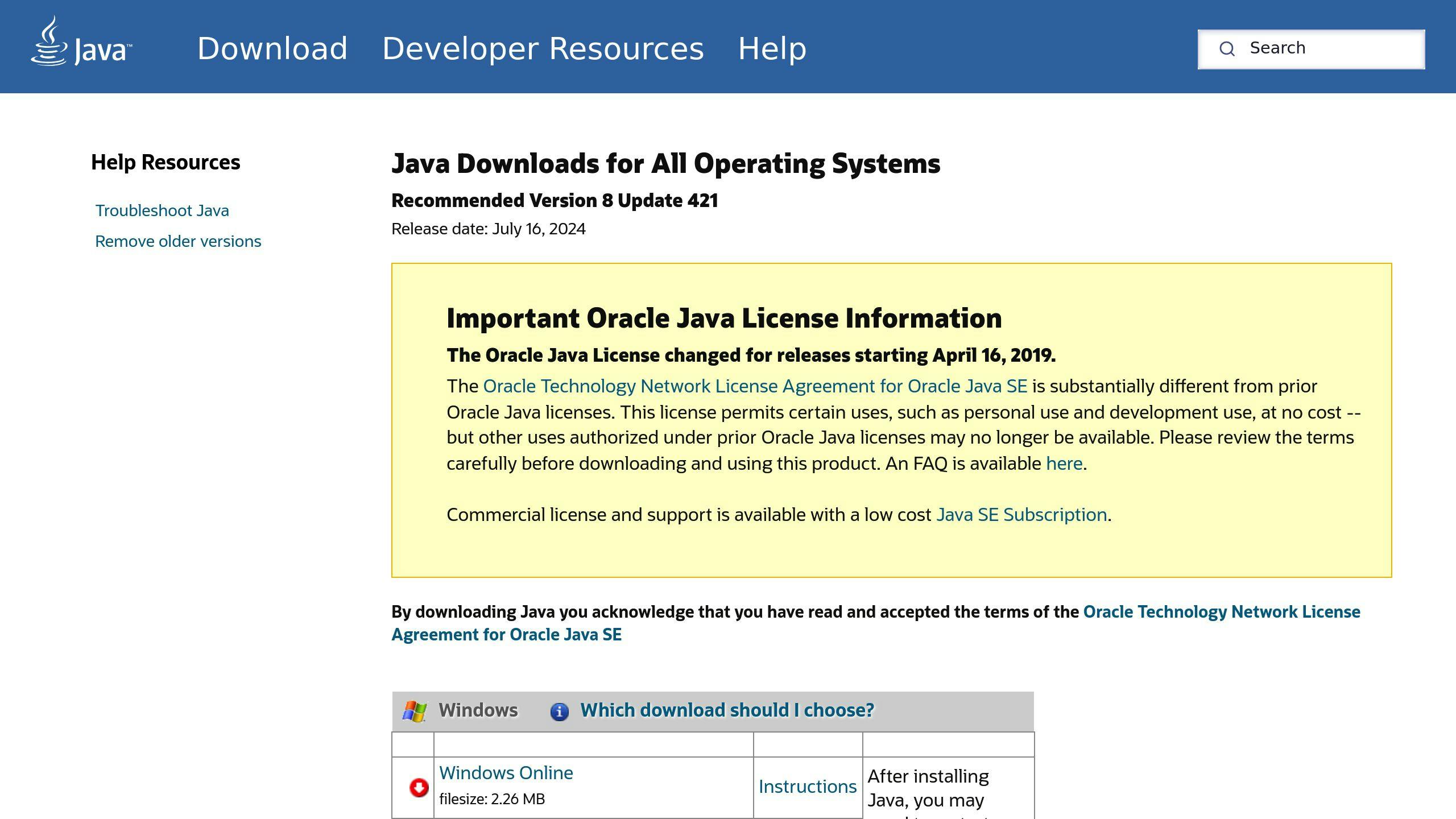
Task: Open the Remove older versions link
Action: (x=178, y=241)
